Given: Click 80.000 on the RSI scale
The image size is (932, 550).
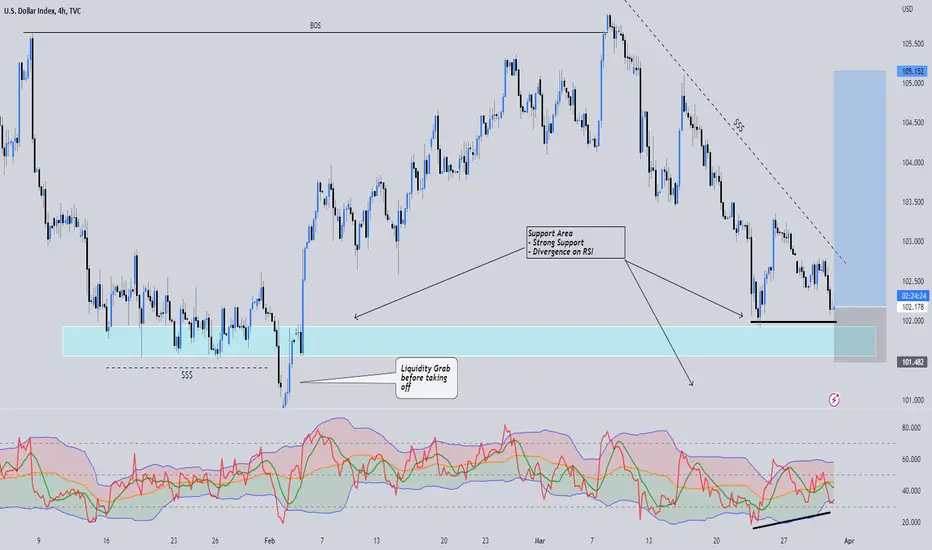Looking at the screenshot, I should (x=911, y=428).
